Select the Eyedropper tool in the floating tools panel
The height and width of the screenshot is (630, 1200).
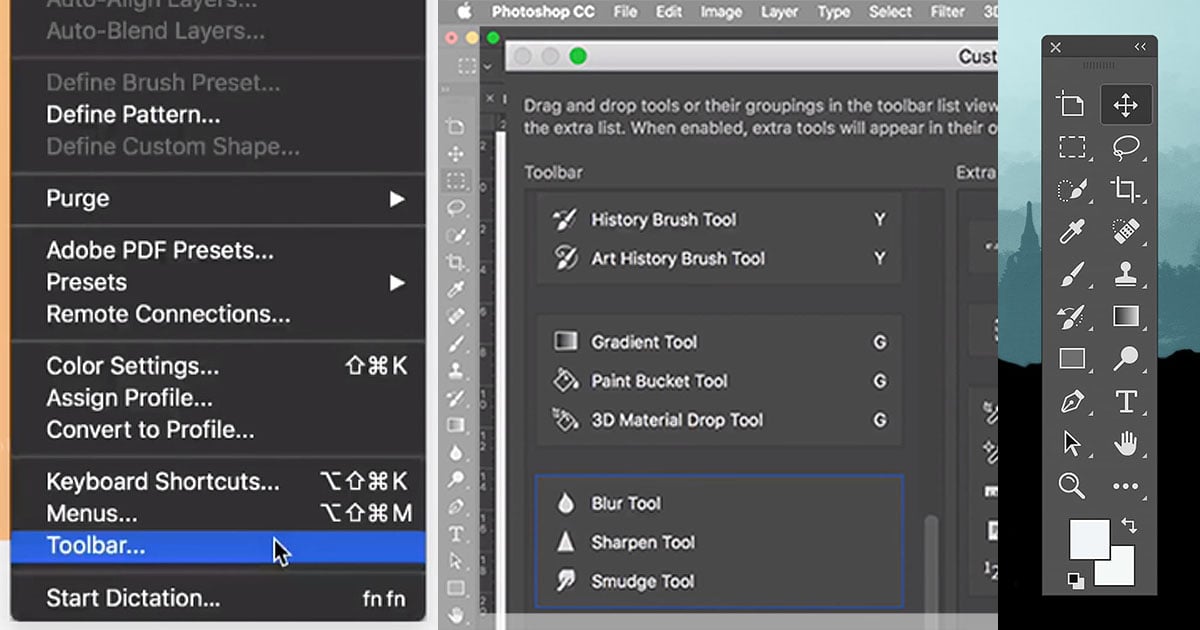pos(1072,232)
